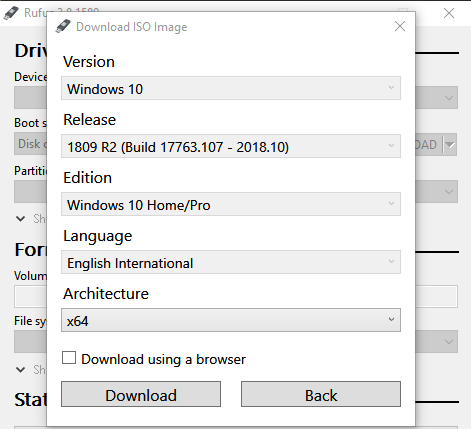471x429 pixels.
Task: Open the Device dropdown arrow in Rufus
Action: [x=449, y=98]
